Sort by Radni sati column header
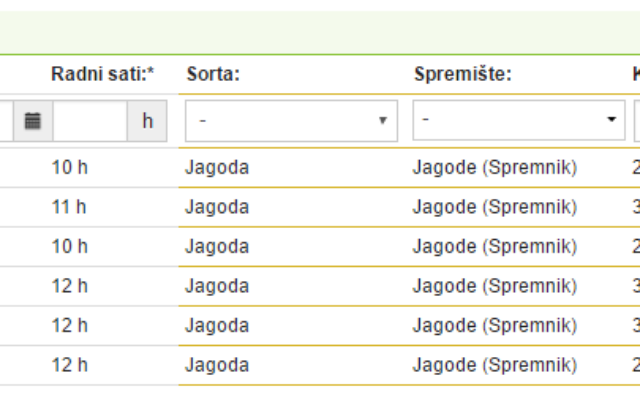 pyautogui.click(x=102, y=74)
